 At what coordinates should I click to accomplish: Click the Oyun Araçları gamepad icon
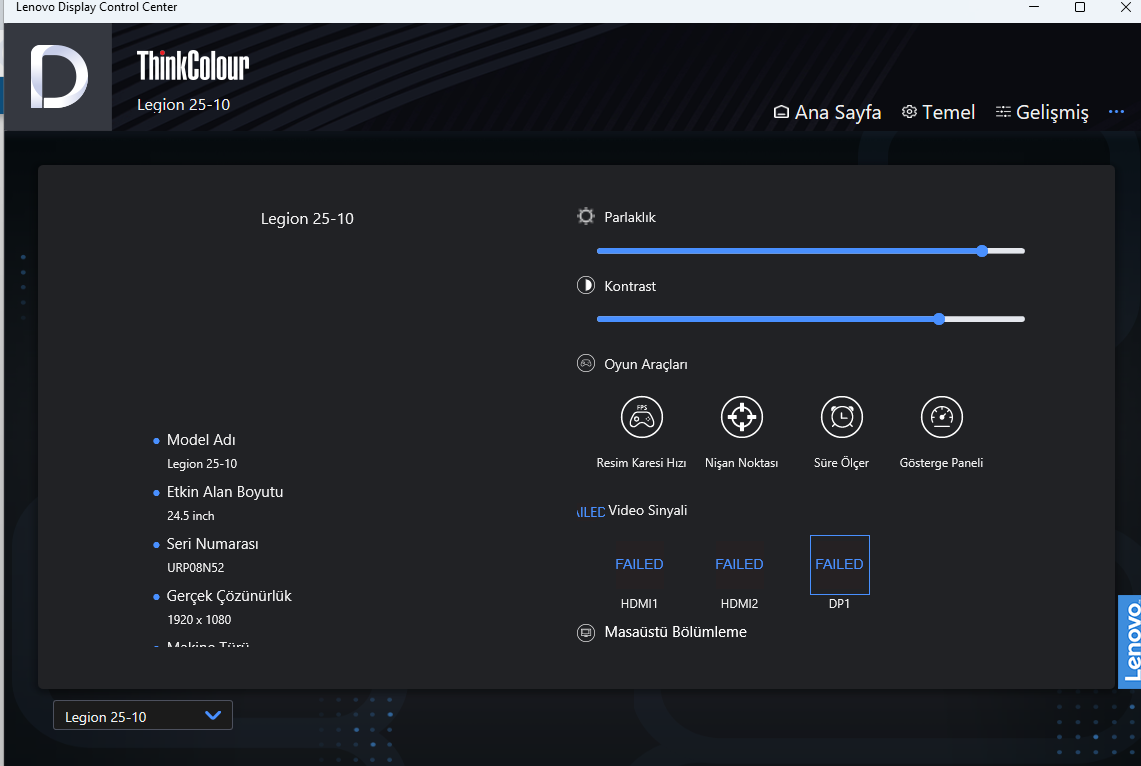pos(586,363)
